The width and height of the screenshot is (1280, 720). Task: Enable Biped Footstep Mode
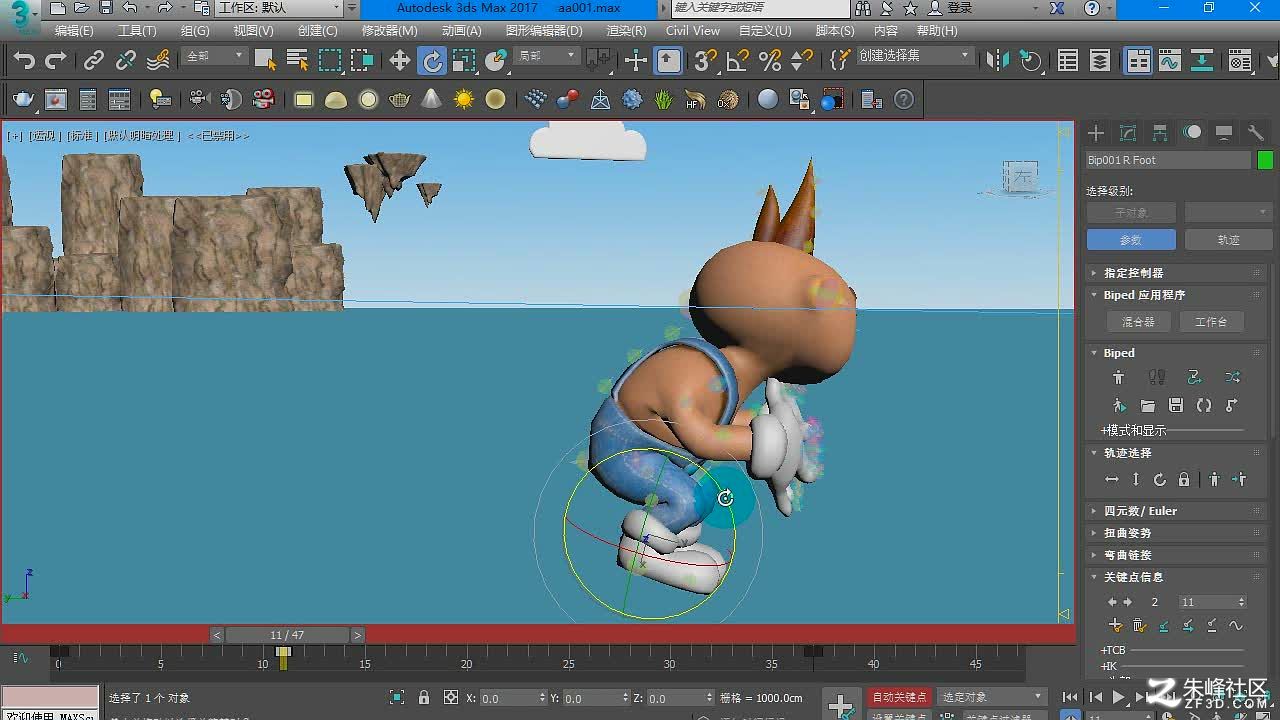click(x=1157, y=377)
